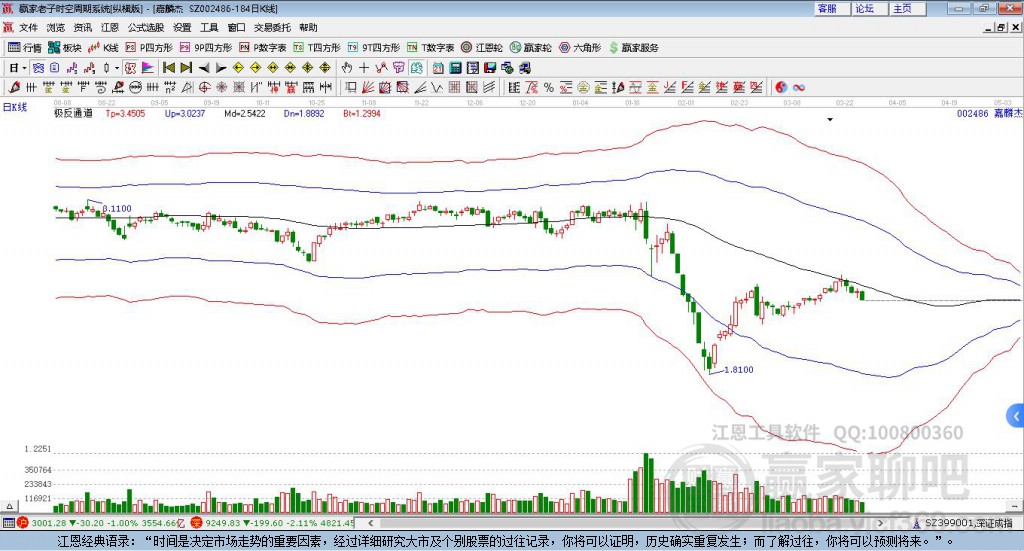Click the 日K线 chart label
Screen dimensions: 1024x551
(x=15, y=107)
